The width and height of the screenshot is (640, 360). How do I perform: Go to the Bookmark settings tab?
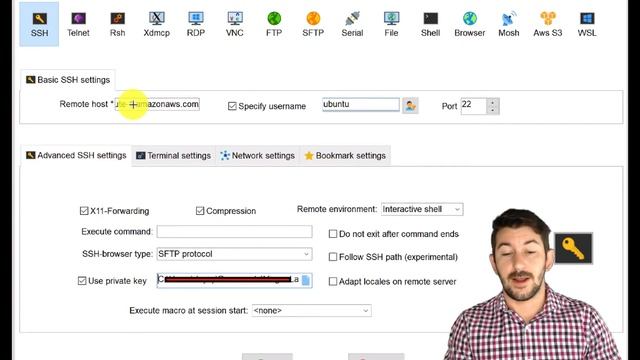[x=345, y=156]
